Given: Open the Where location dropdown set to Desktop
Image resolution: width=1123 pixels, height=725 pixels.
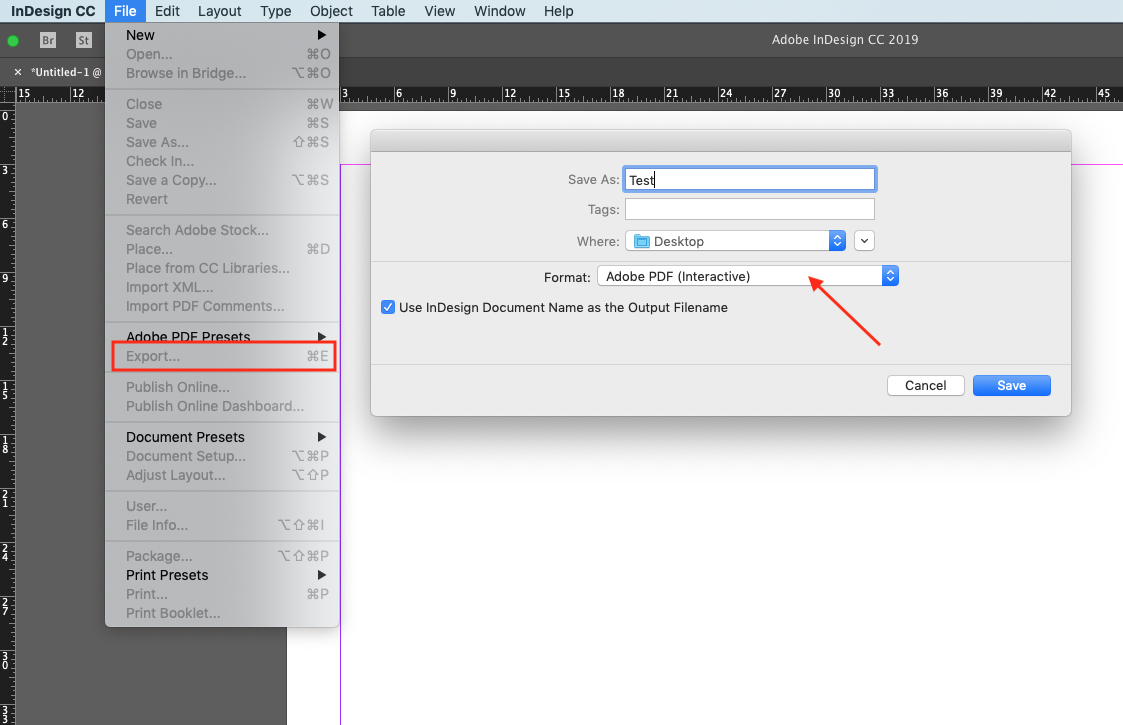Looking at the screenshot, I should pyautogui.click(x=735, y=241).
